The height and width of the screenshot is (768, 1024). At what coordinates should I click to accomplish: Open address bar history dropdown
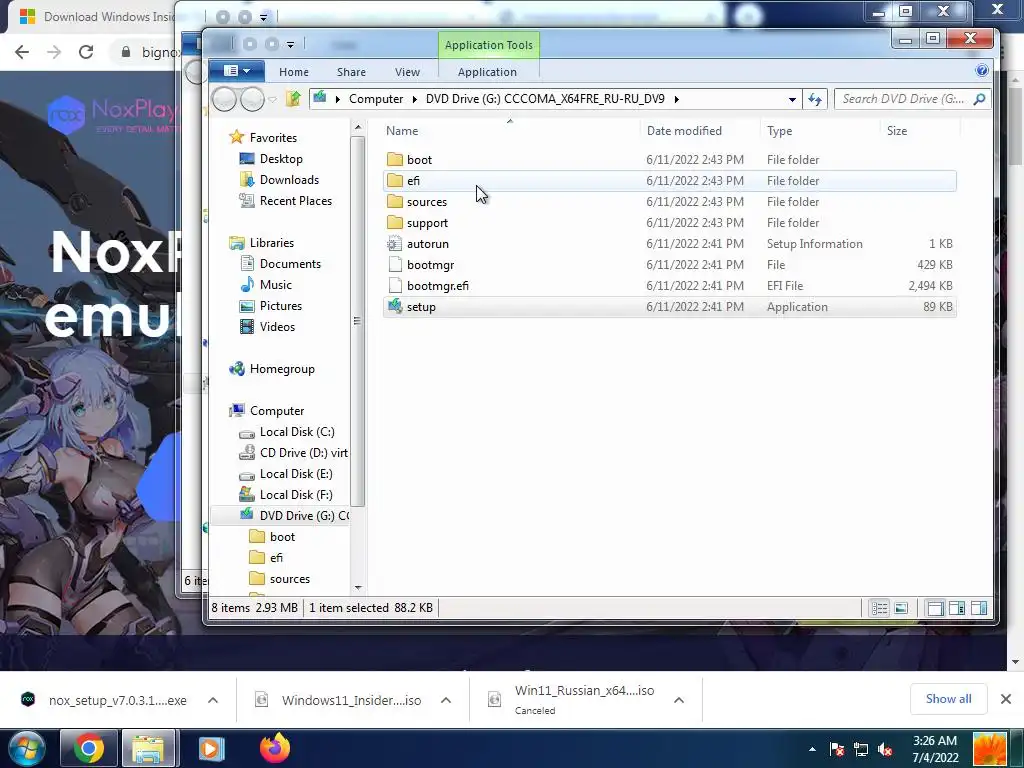792,99
